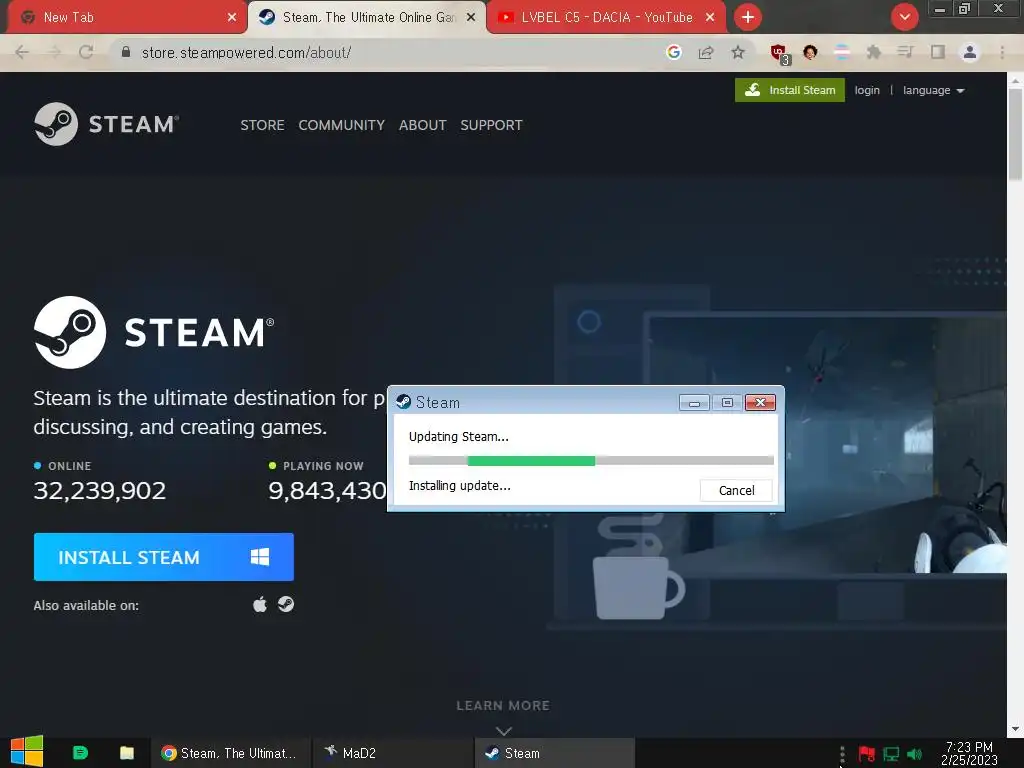Click the round avatar extension icon
Screen dimensions: 1024x768
(x=810, y=52)
